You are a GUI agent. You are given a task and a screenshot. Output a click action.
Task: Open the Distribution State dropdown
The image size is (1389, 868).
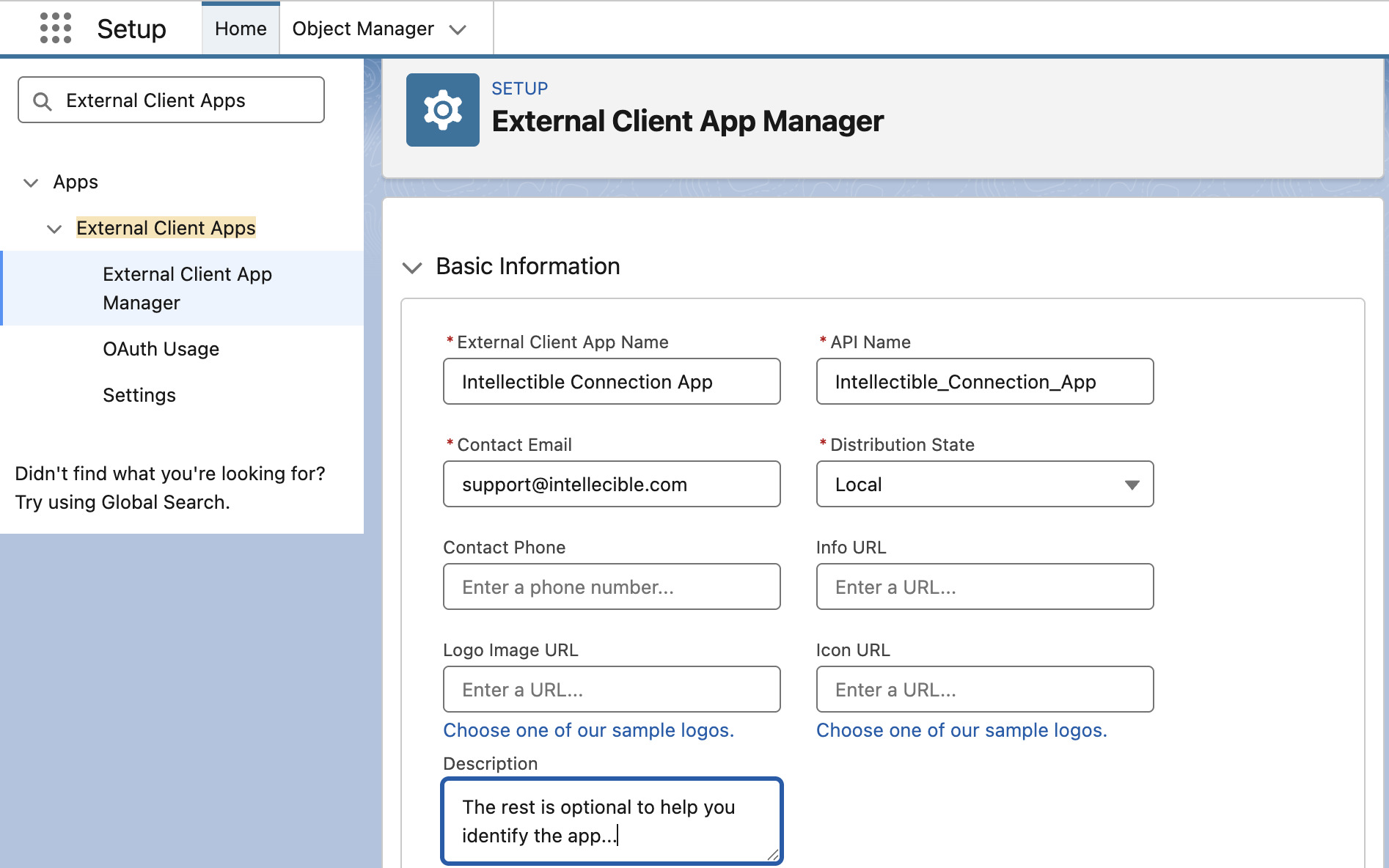984,484
